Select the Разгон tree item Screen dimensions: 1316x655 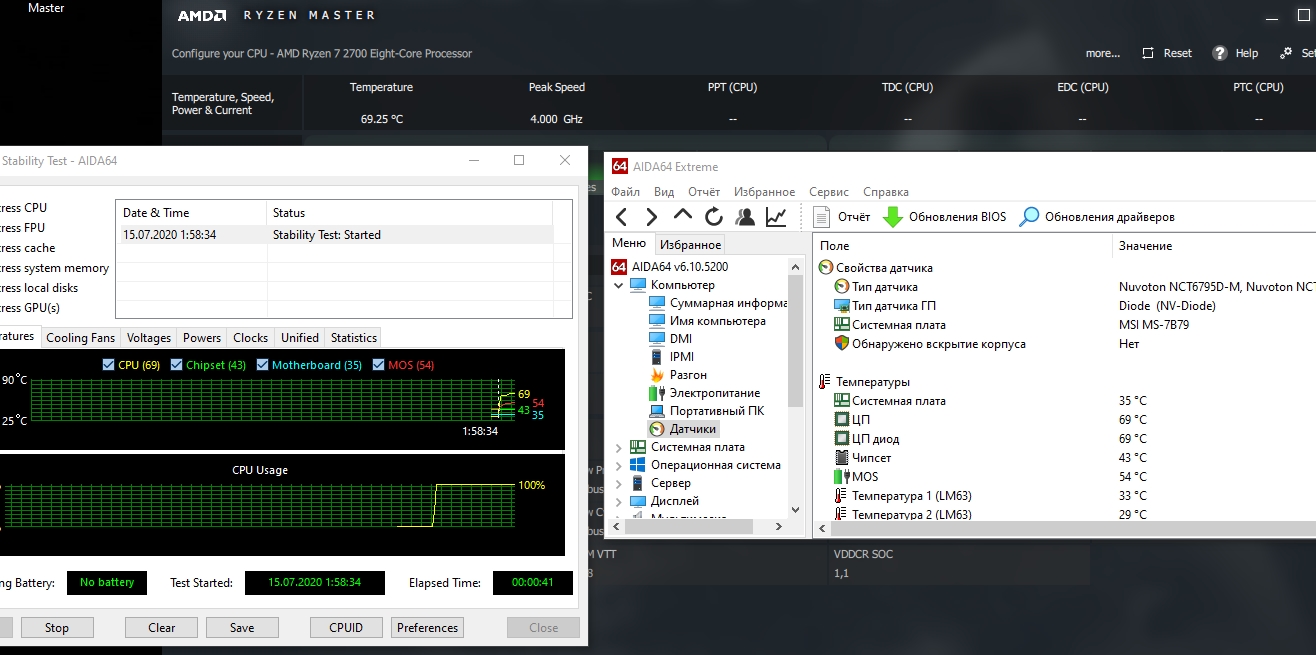(x=678, y=375)
